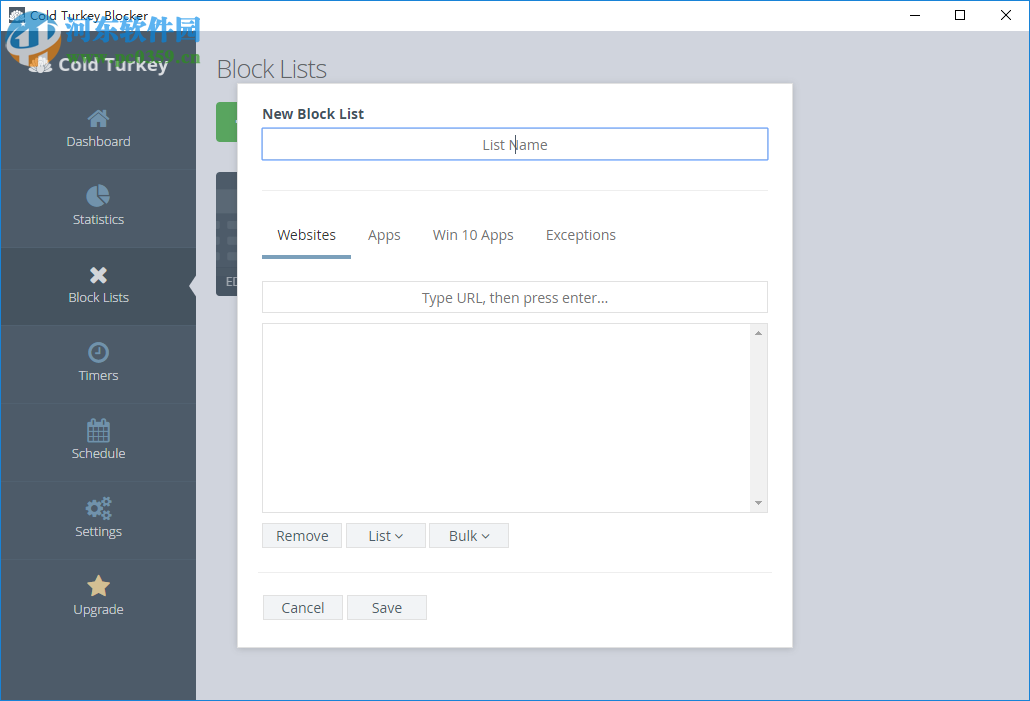The height and width of the screenshot is (701, 1030).
Task: Click the List Name input field
Action: (514, 144)
